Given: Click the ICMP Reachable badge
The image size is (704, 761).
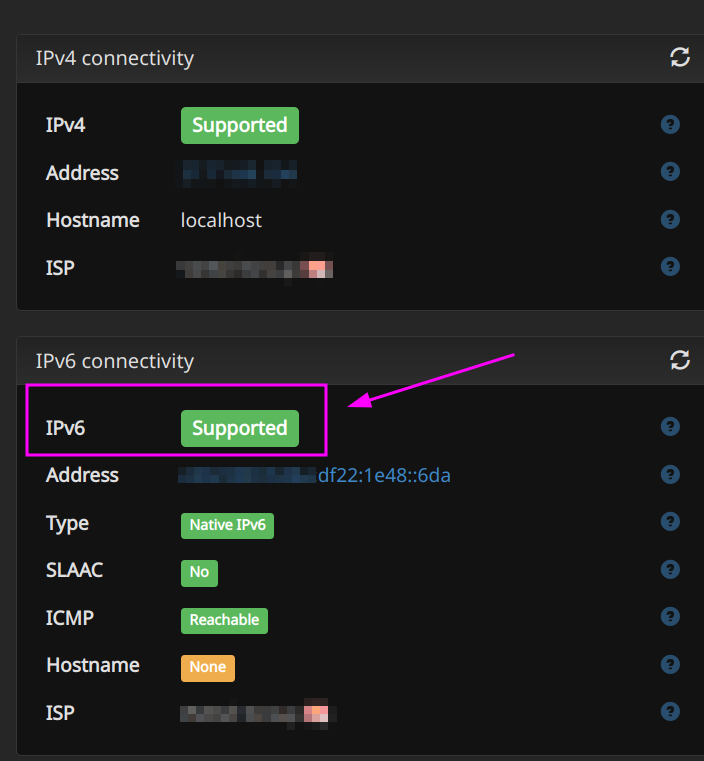Looking at the screenshot, I should (x=224, y=620).
